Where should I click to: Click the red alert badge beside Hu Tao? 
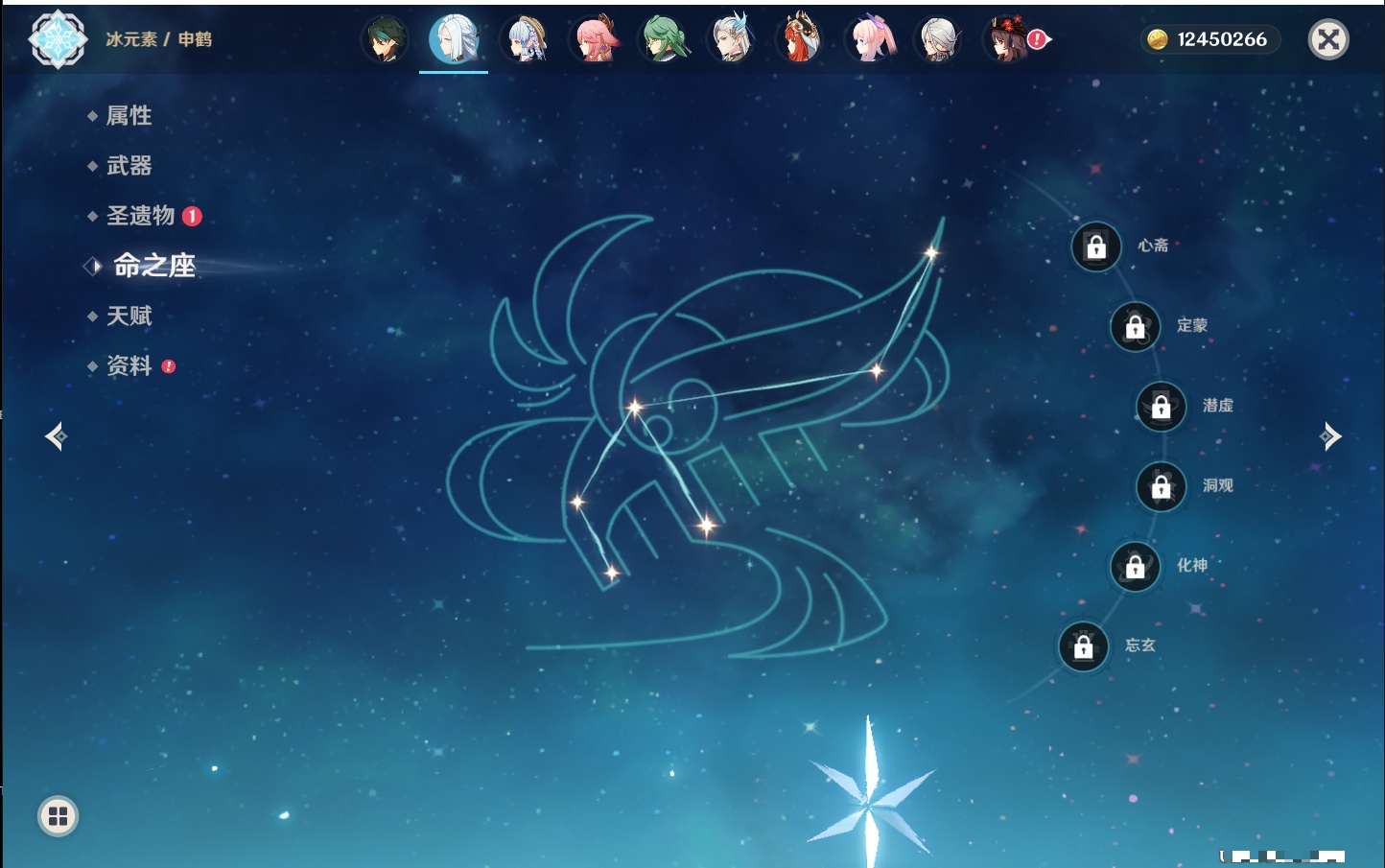[1037, 39]
